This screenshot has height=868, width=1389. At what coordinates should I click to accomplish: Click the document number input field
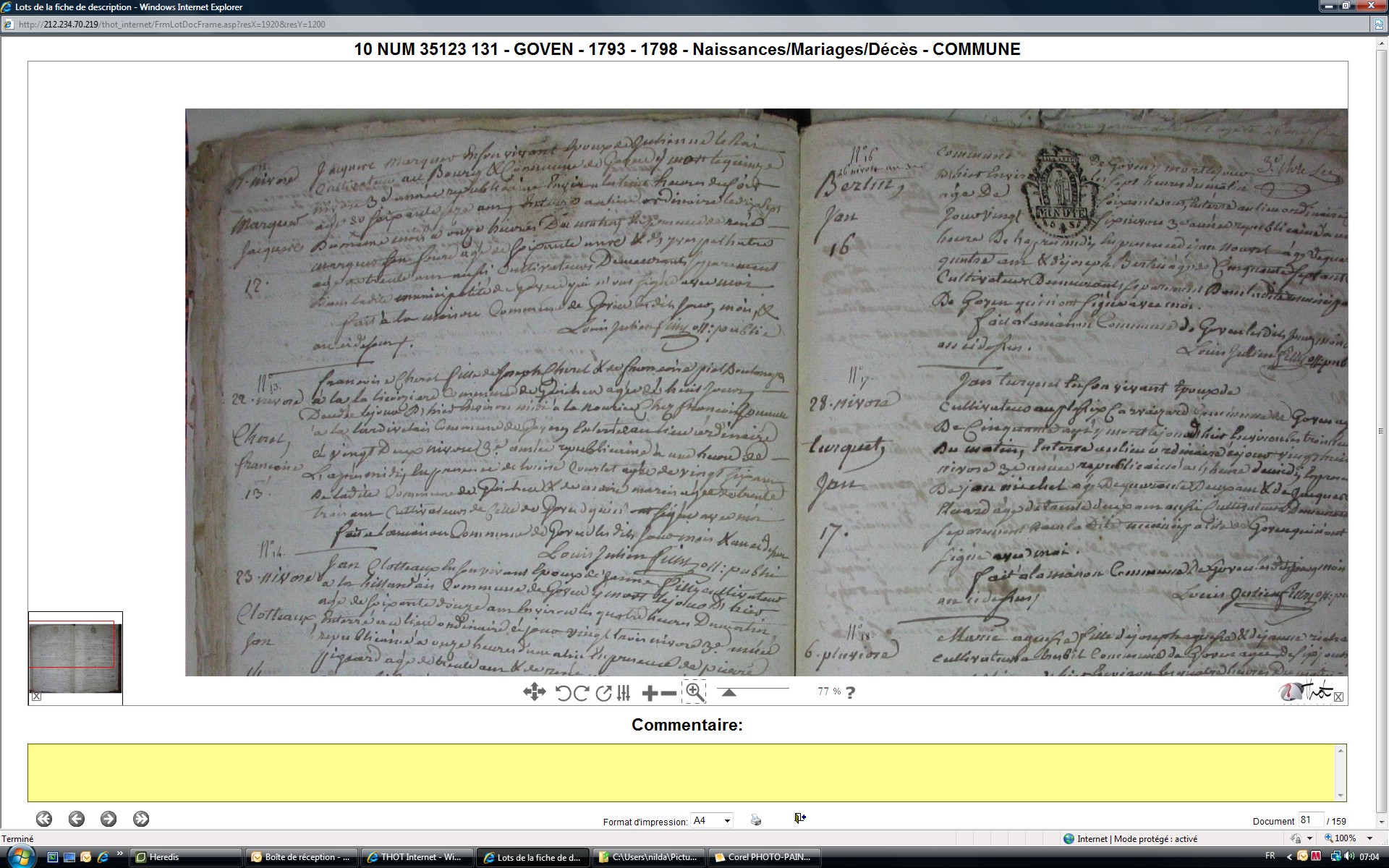(x=1310, y=820)
